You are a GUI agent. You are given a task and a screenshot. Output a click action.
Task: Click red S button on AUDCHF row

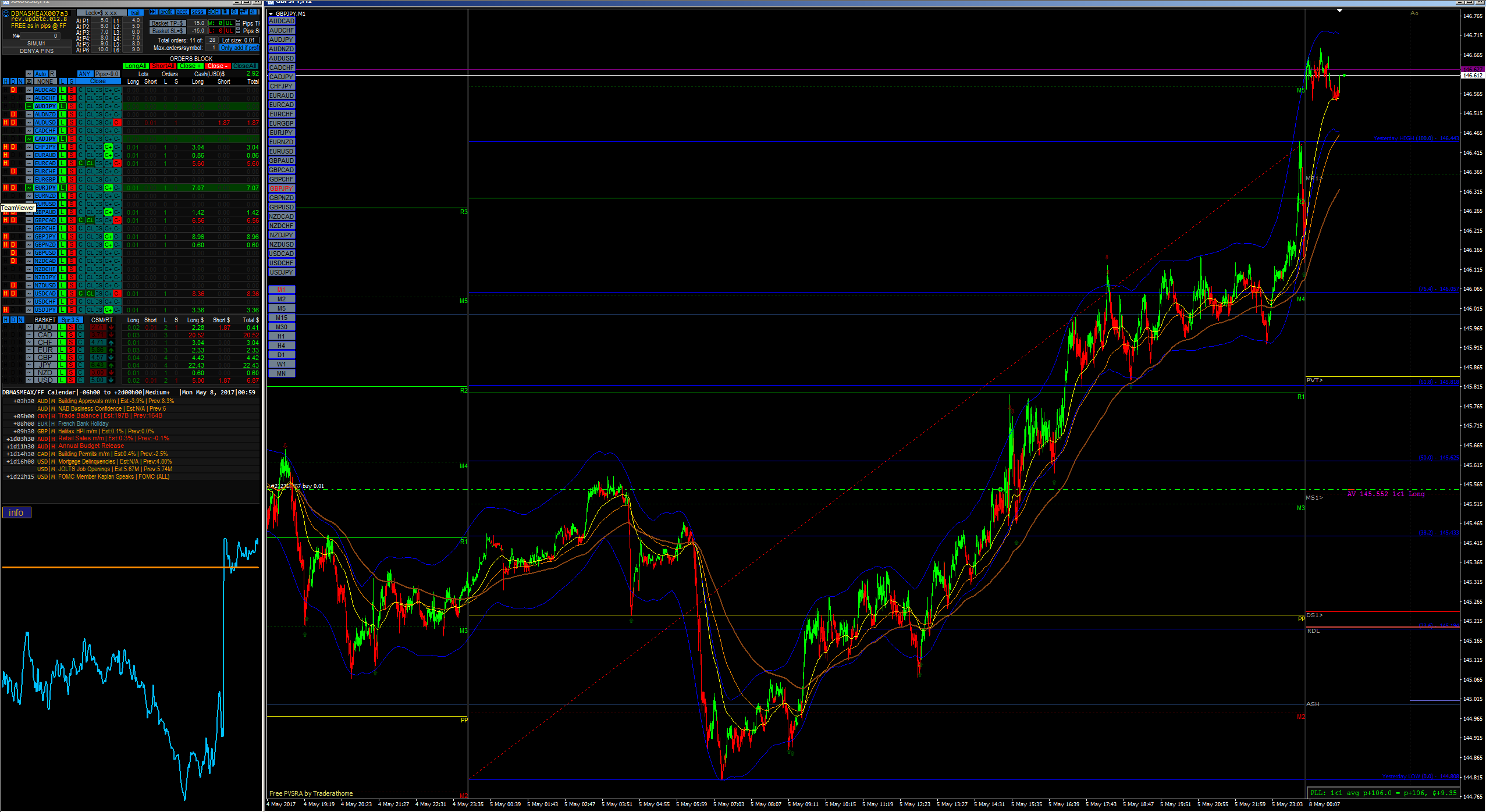click(x=72, y=98)
